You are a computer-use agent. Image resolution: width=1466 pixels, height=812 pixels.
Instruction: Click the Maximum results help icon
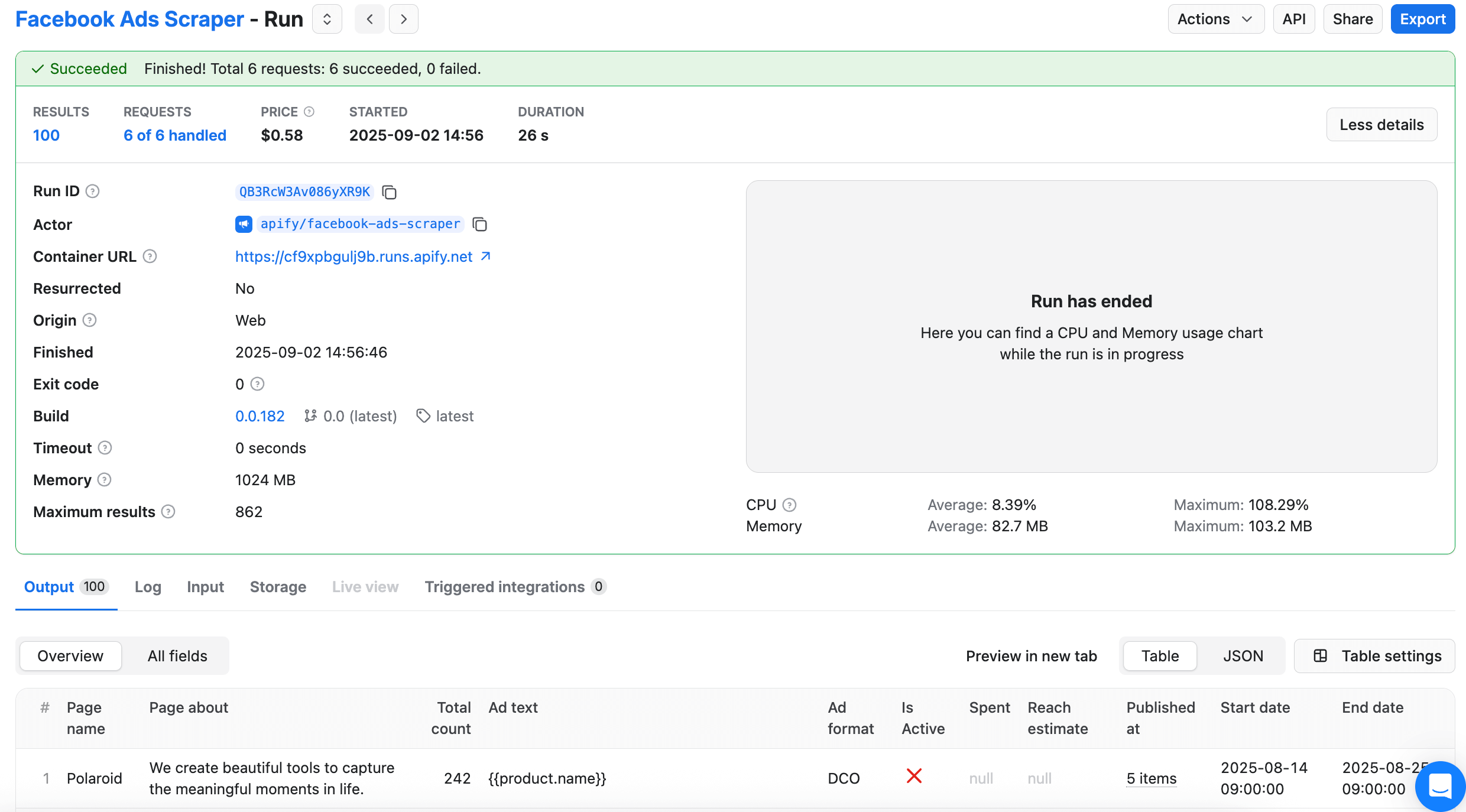(168, 512)
